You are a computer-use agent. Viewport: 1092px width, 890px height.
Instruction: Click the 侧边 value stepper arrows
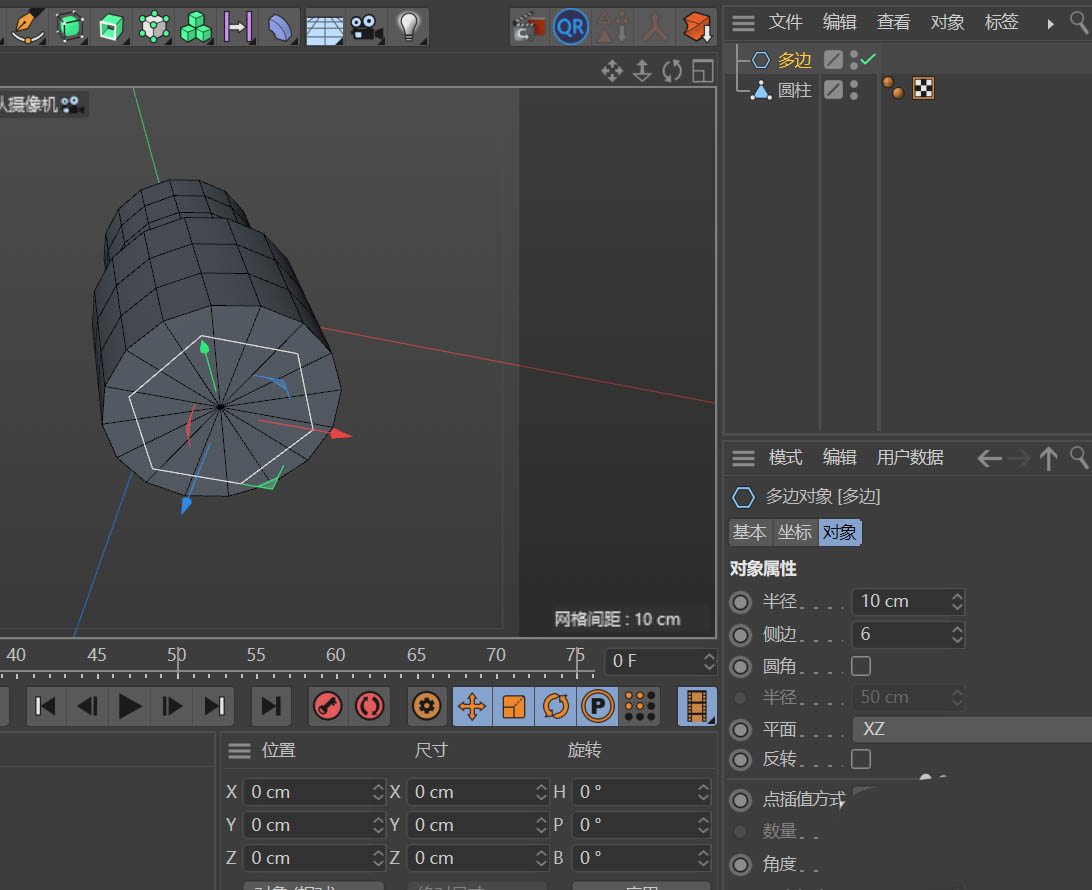click(x=957, y=634)
